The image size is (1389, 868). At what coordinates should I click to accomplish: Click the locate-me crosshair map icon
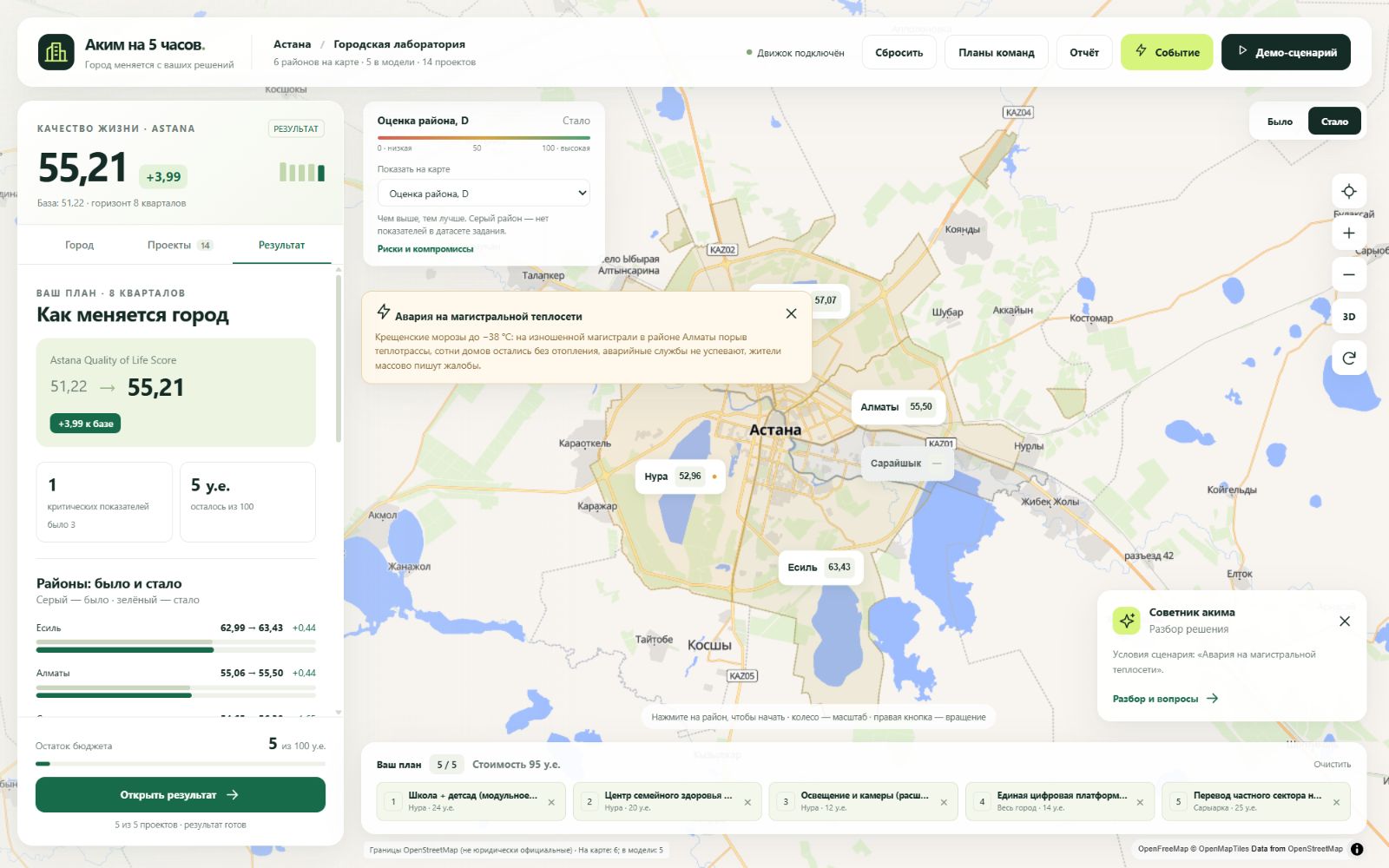pos(1349,191)
